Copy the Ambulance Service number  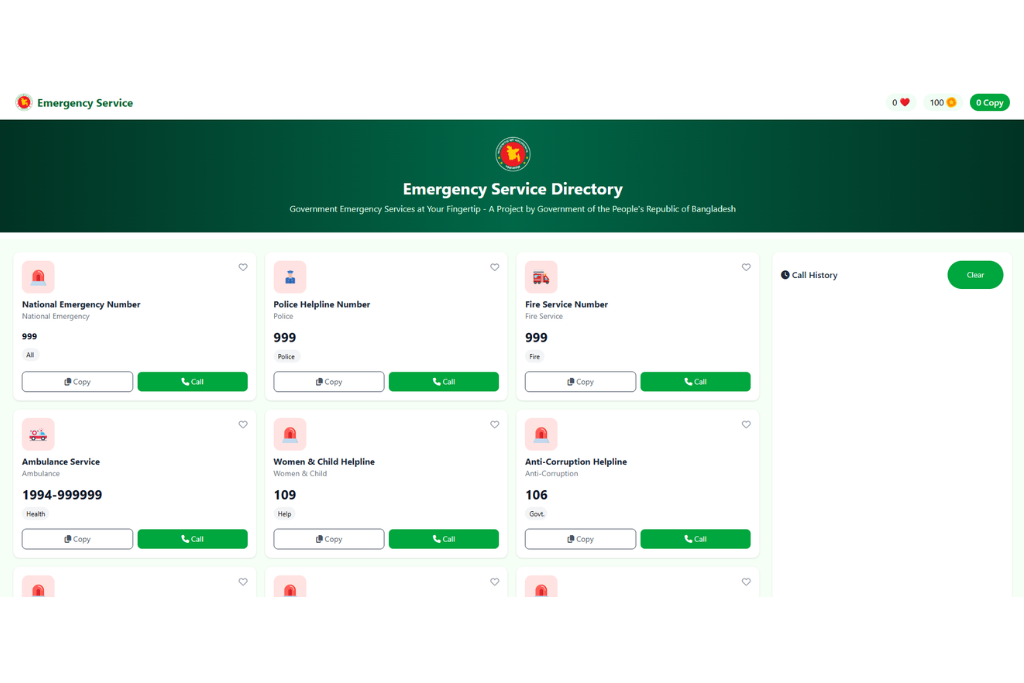click(x=77, y=539)
